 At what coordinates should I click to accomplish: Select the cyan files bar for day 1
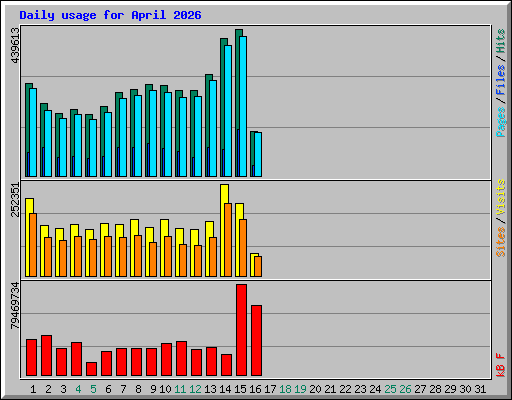33,132
